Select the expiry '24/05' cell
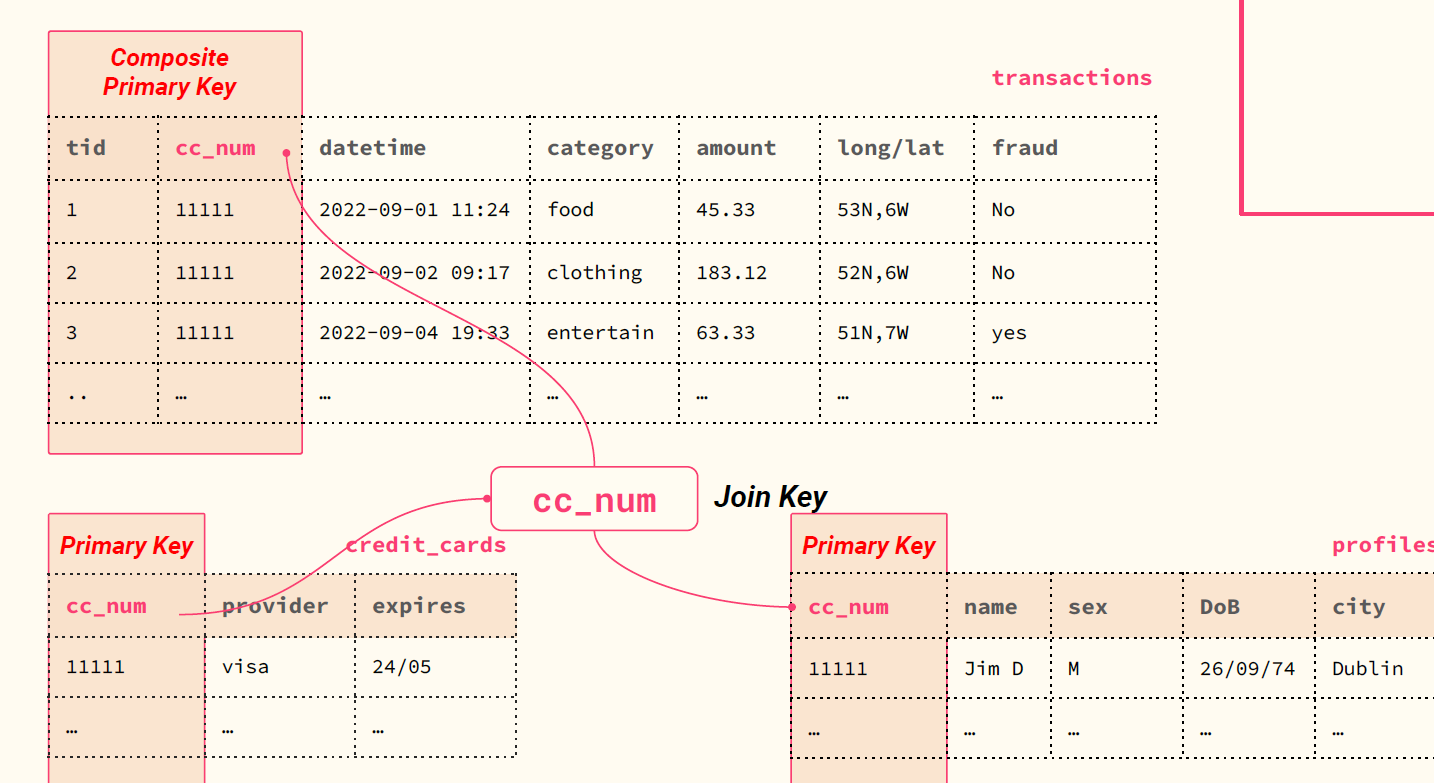1434x783 pixels. 401,667
